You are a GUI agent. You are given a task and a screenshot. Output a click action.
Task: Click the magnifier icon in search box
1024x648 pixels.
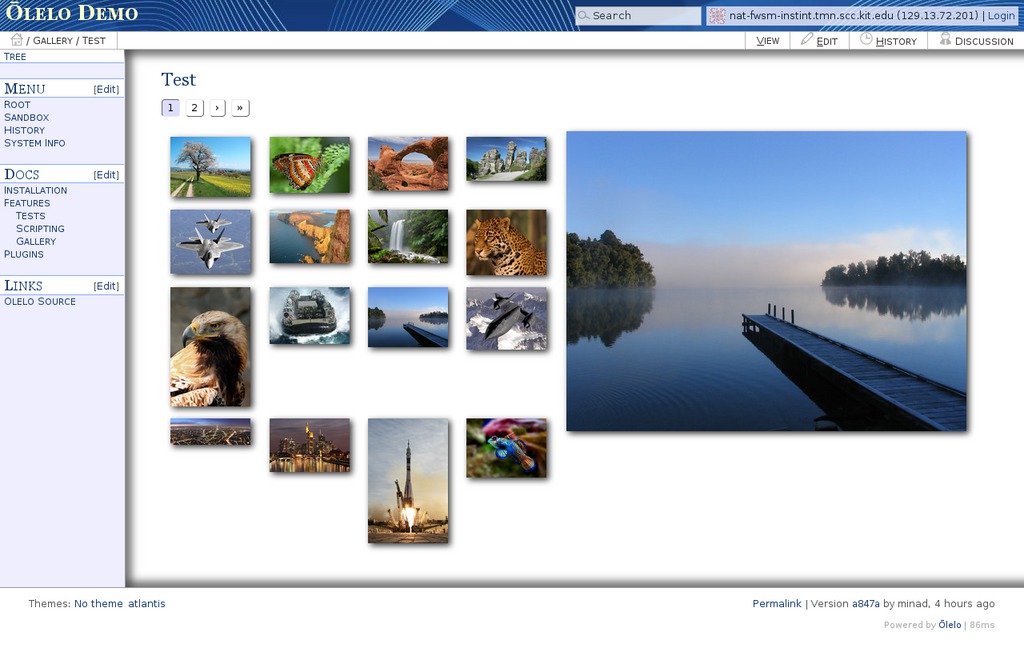pyautogui.click(x=583, y=16)
